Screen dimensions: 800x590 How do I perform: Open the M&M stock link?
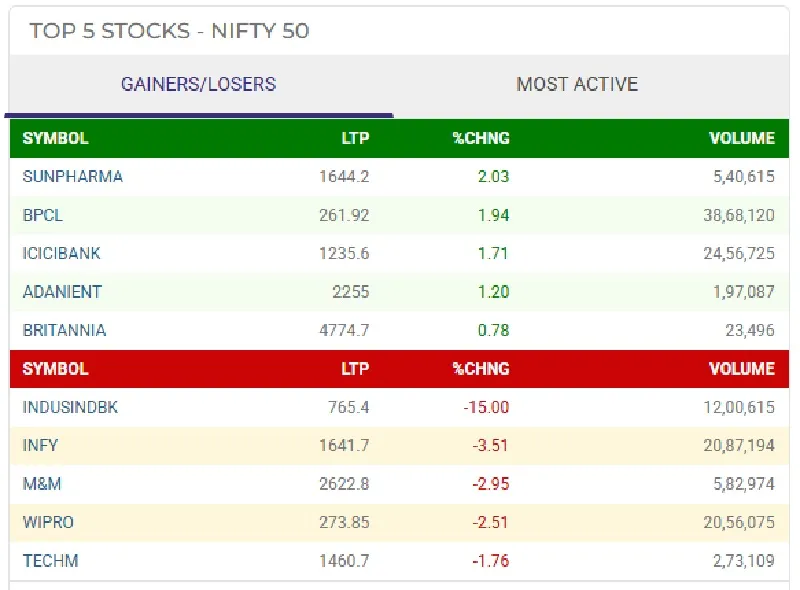pos(42,484)
